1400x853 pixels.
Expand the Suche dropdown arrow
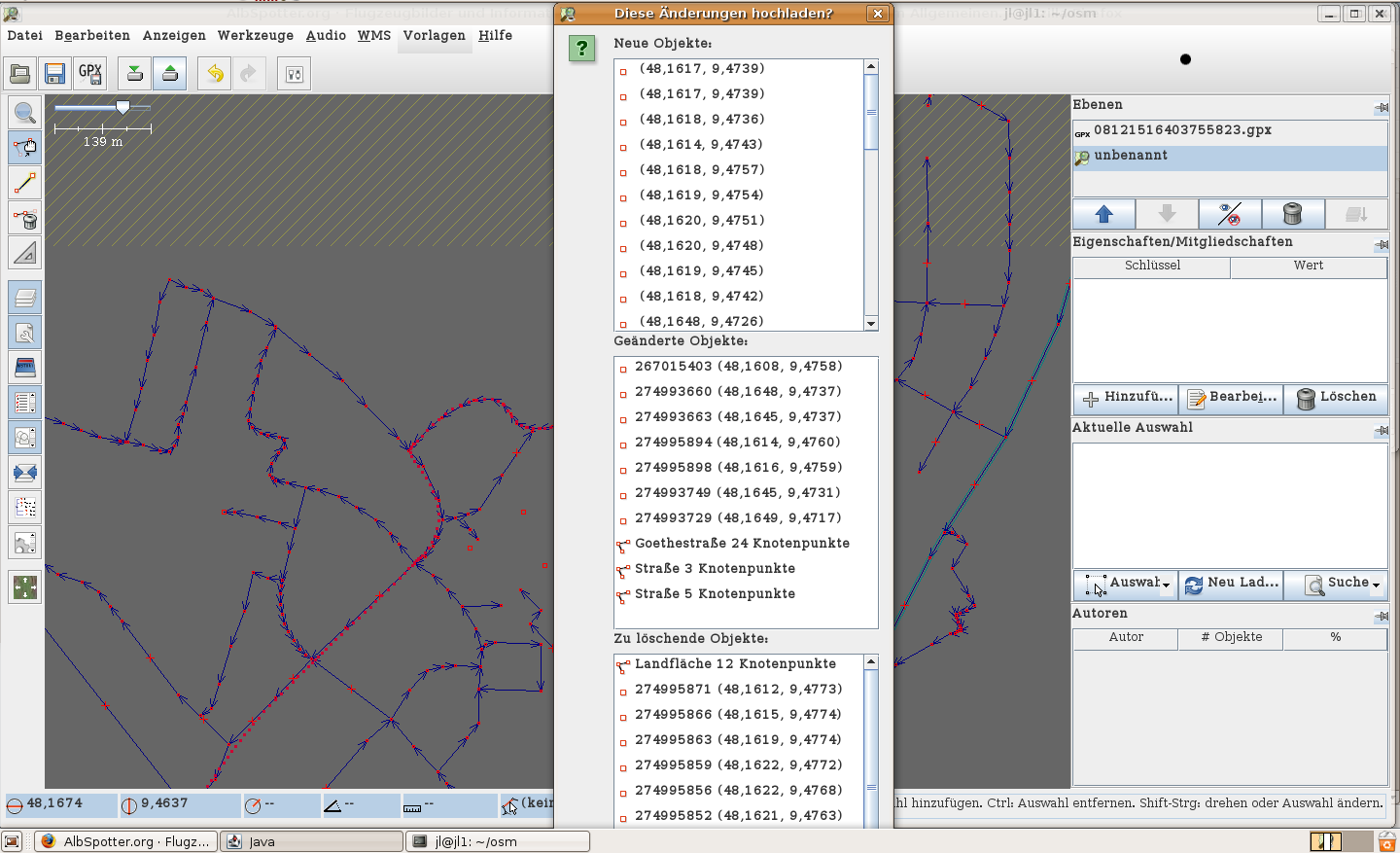[x=1376, y=585]
